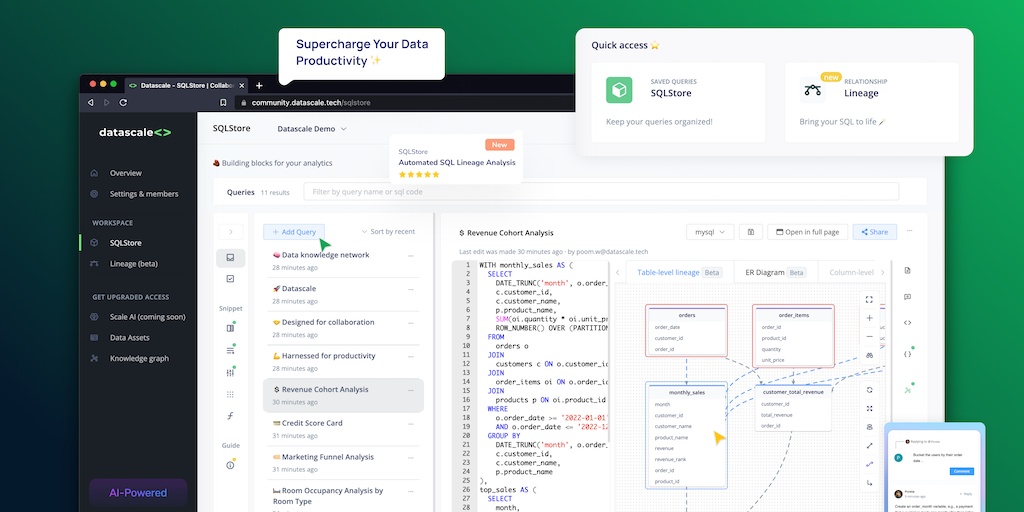Switch to Column-level tab

coord(851,272)
